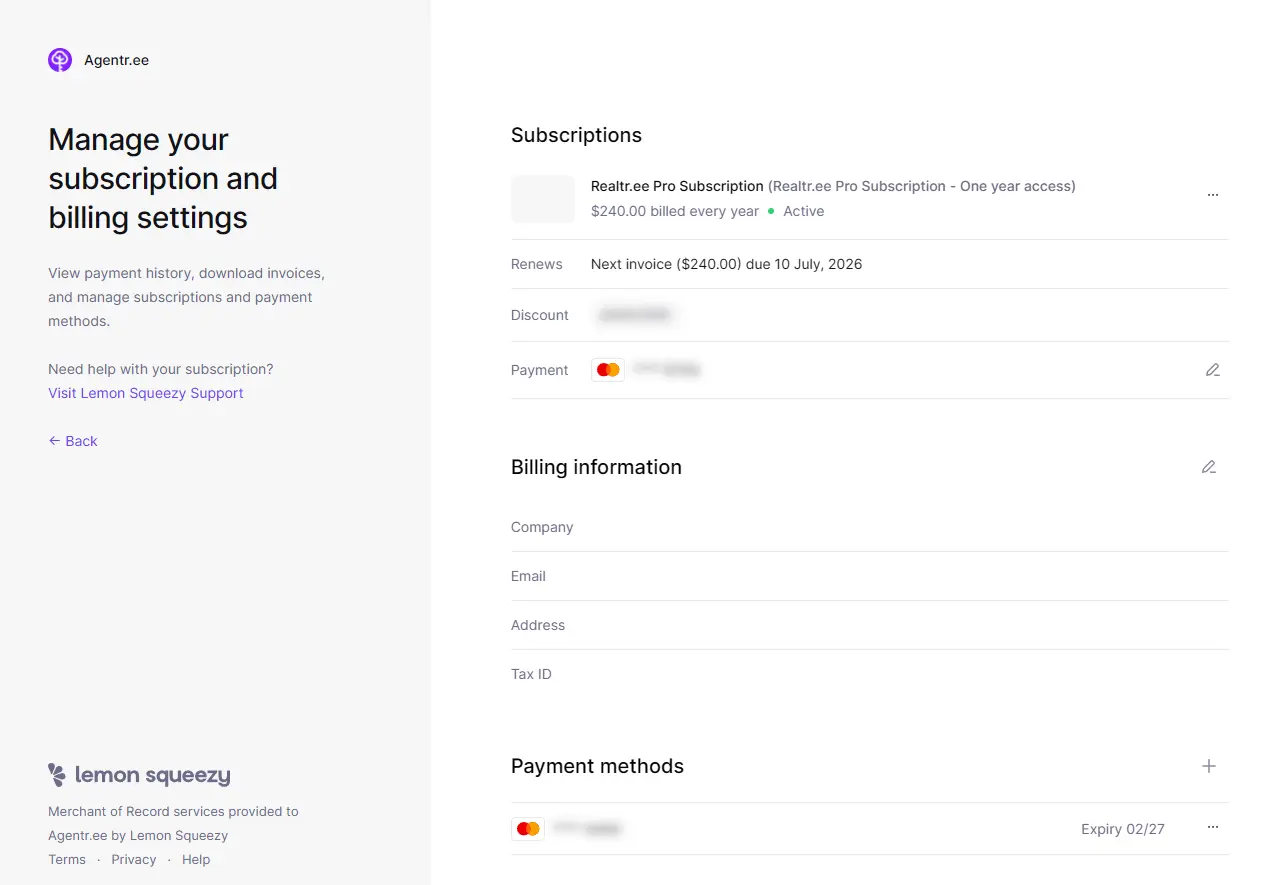Open the payment method ellipsis menu
This screenshot has height=885, width=1271.
tap(1213, 828)
